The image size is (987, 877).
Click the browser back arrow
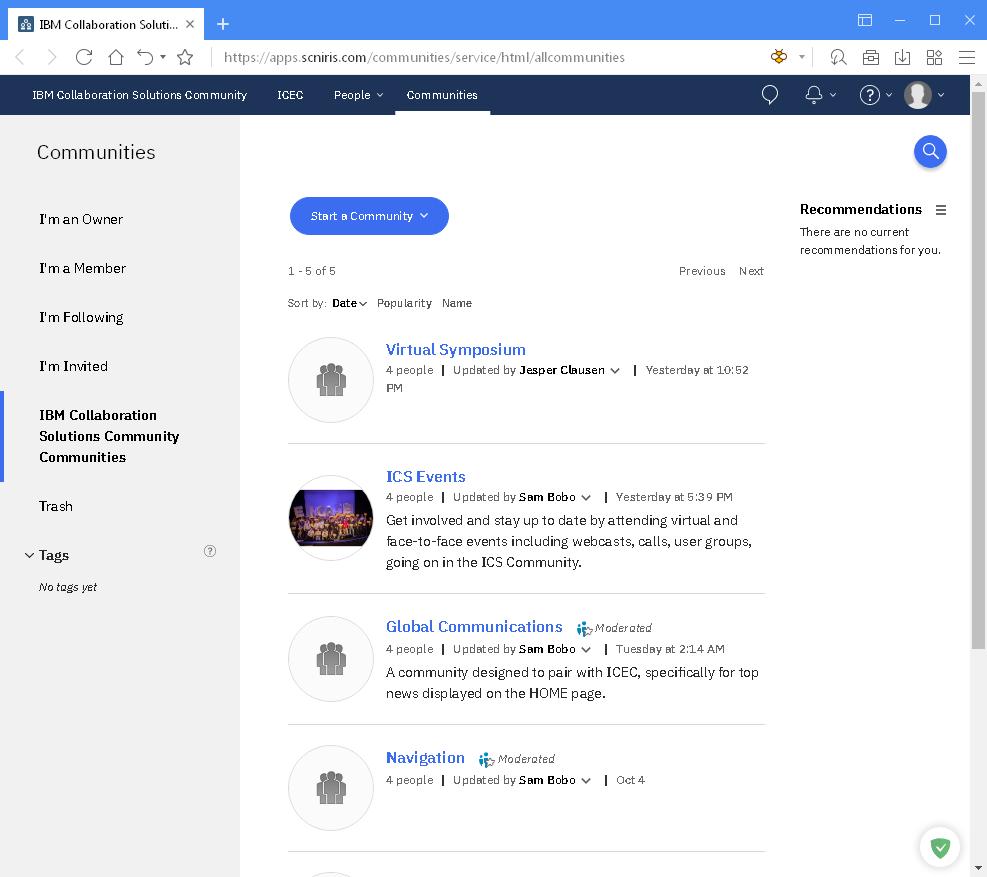[x=20, y=57]
